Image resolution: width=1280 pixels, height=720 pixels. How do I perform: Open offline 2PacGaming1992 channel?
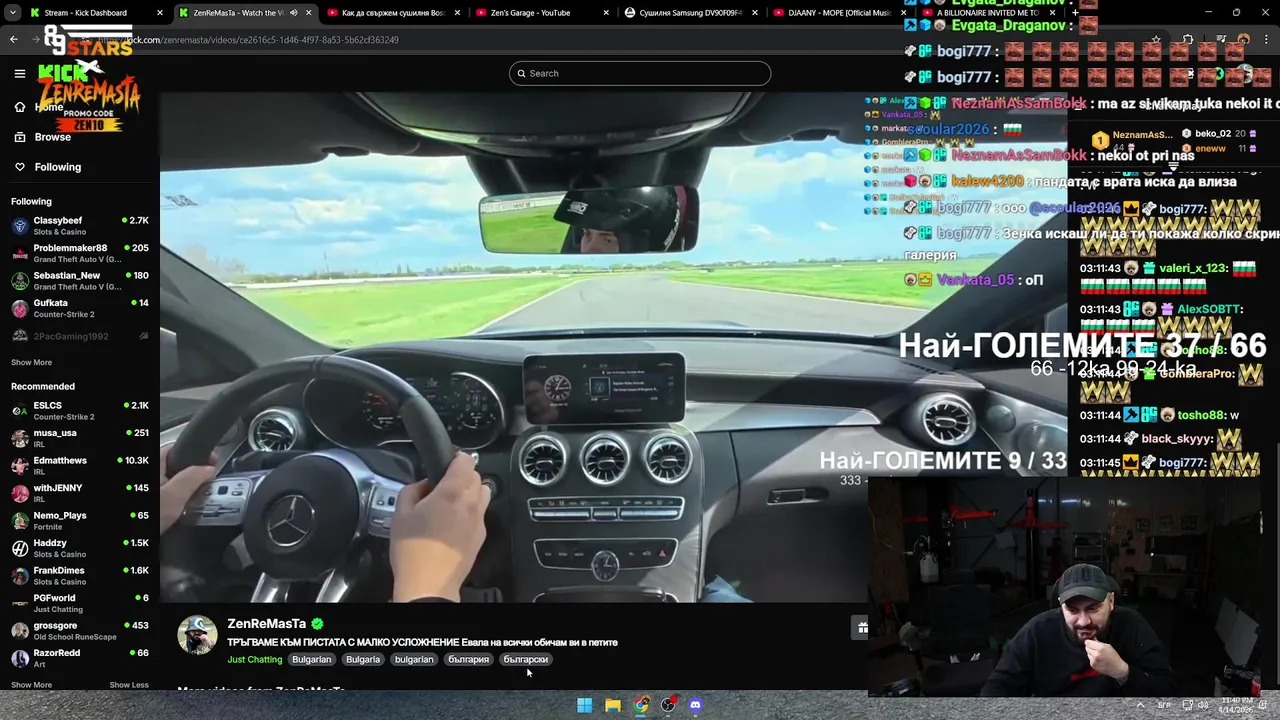80,336
